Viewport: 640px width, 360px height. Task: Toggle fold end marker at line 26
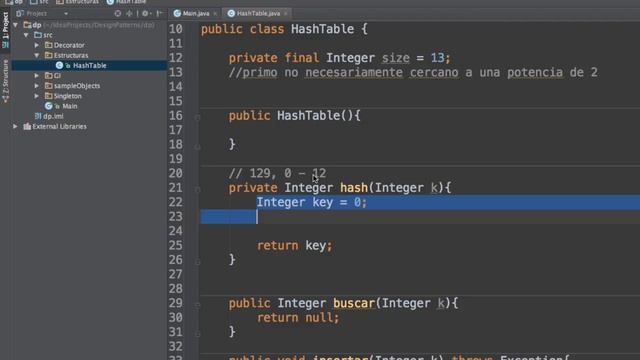pyautogui.click(x=198, y=262)
